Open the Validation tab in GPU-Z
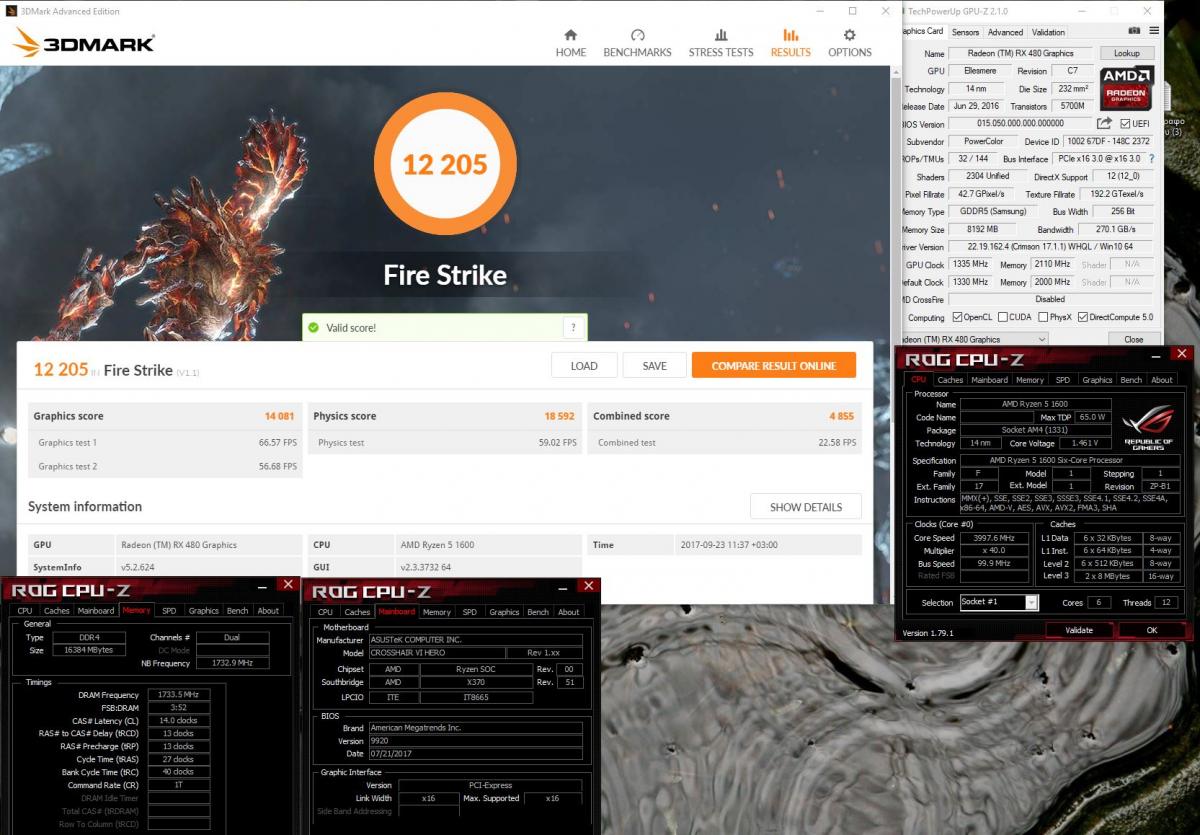This screenshot has height=835, width=1200. [x=1048, y=32]
